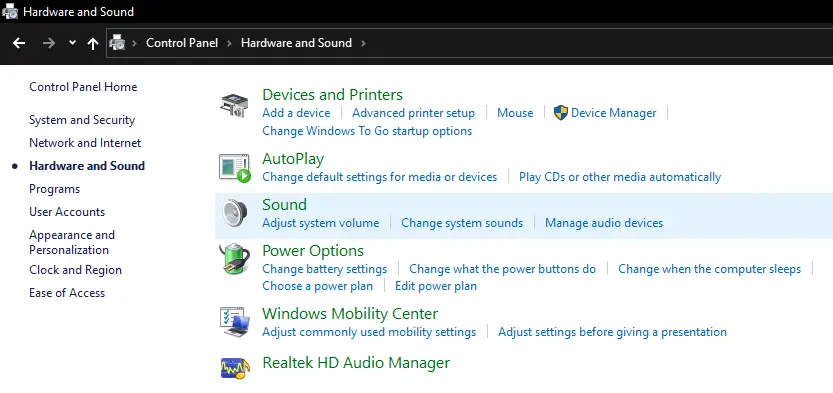Viewport: 833px width, 393px height.
Task: Select Hardware and Sound in sidebar
Action: pos(87,166)
